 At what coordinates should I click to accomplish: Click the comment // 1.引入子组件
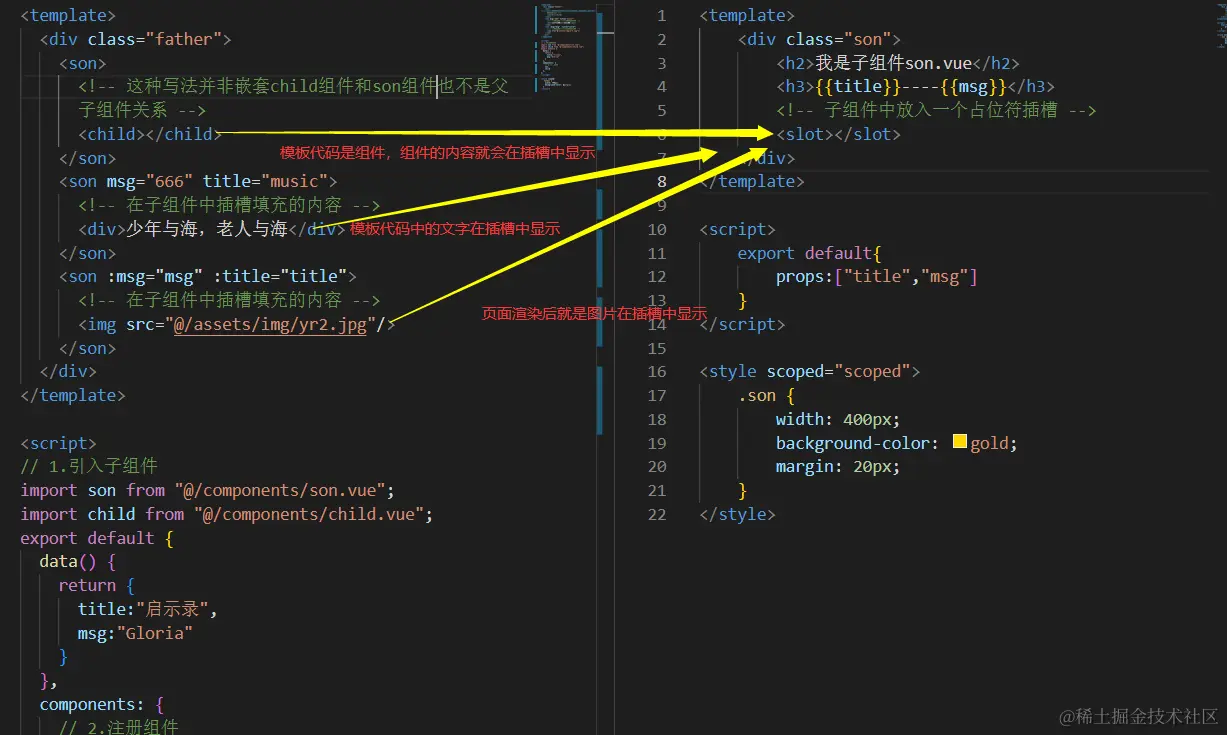tap(89, 466)
